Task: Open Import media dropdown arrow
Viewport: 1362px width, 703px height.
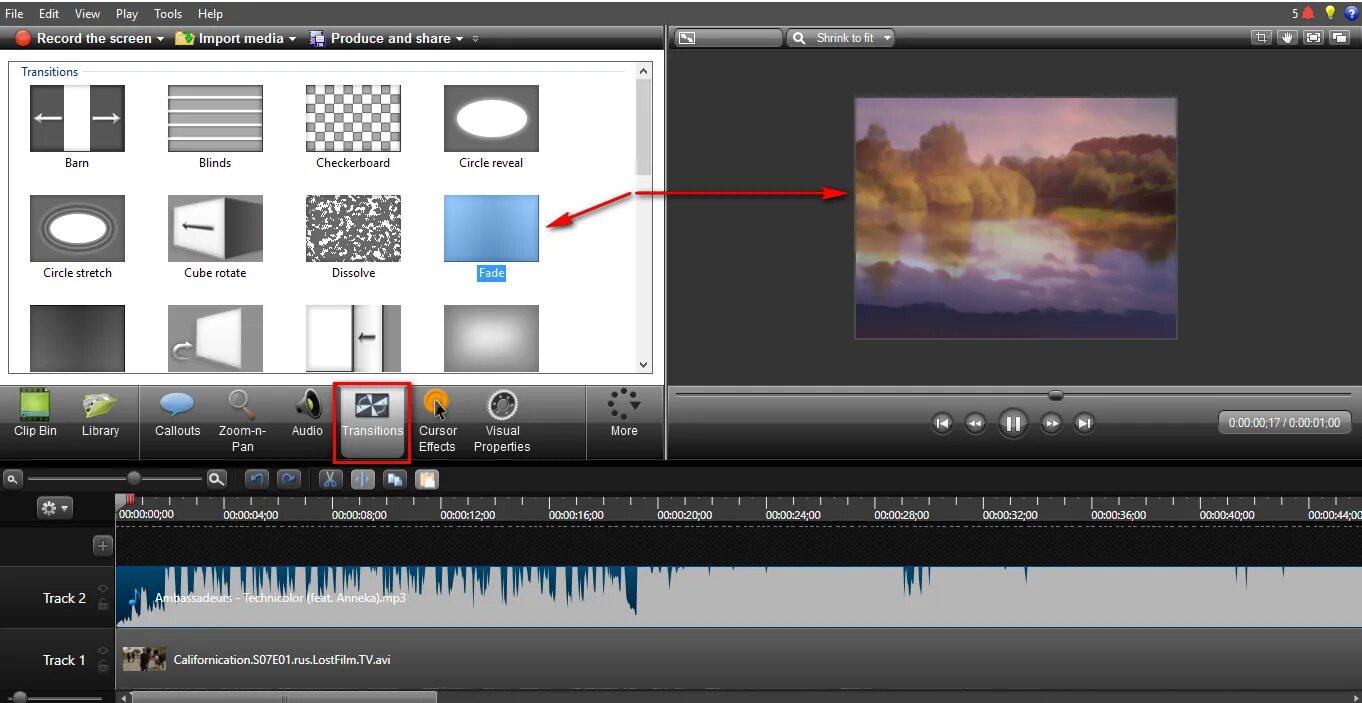Action: 292,39
